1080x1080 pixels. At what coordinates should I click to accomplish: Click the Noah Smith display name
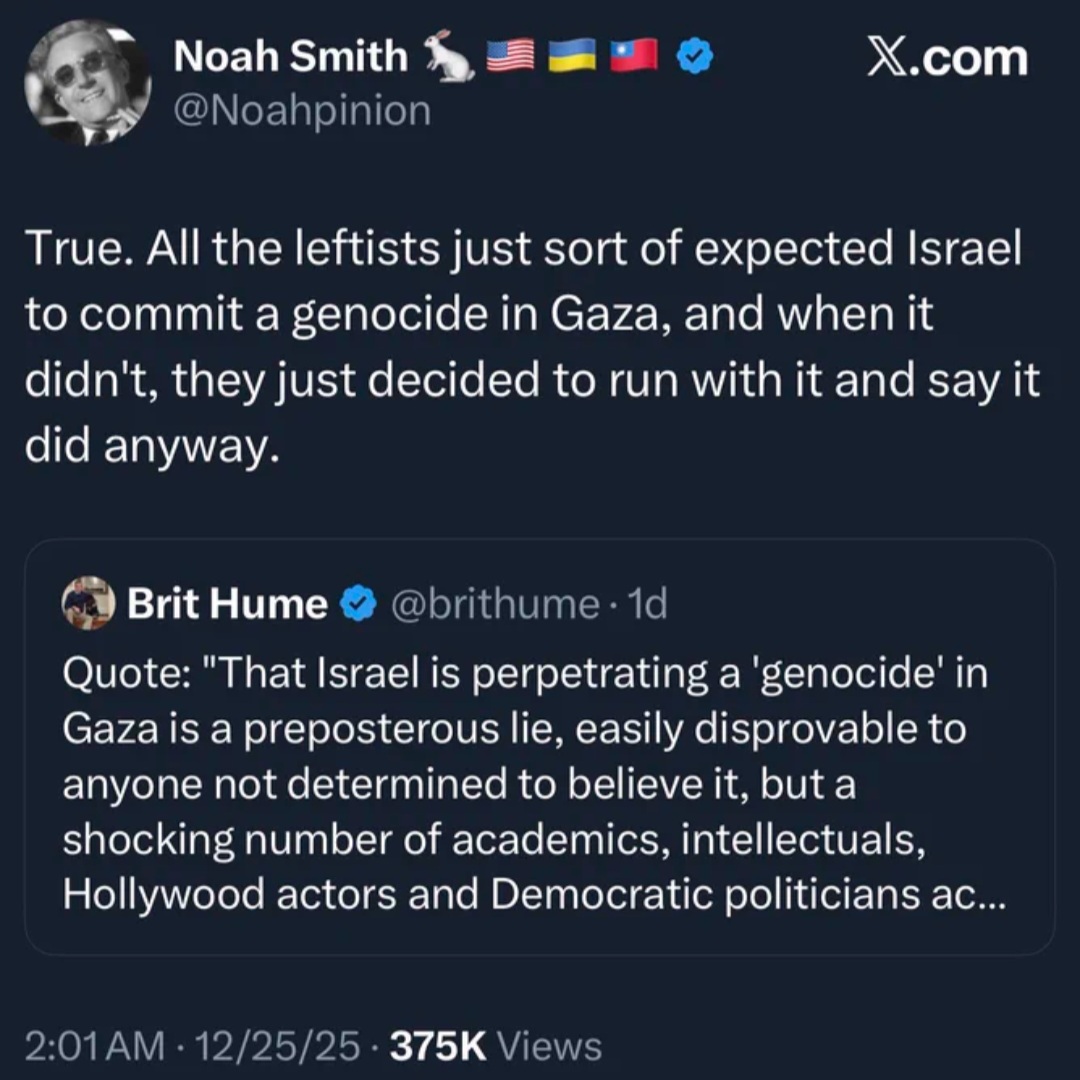(x=290, y=56)
